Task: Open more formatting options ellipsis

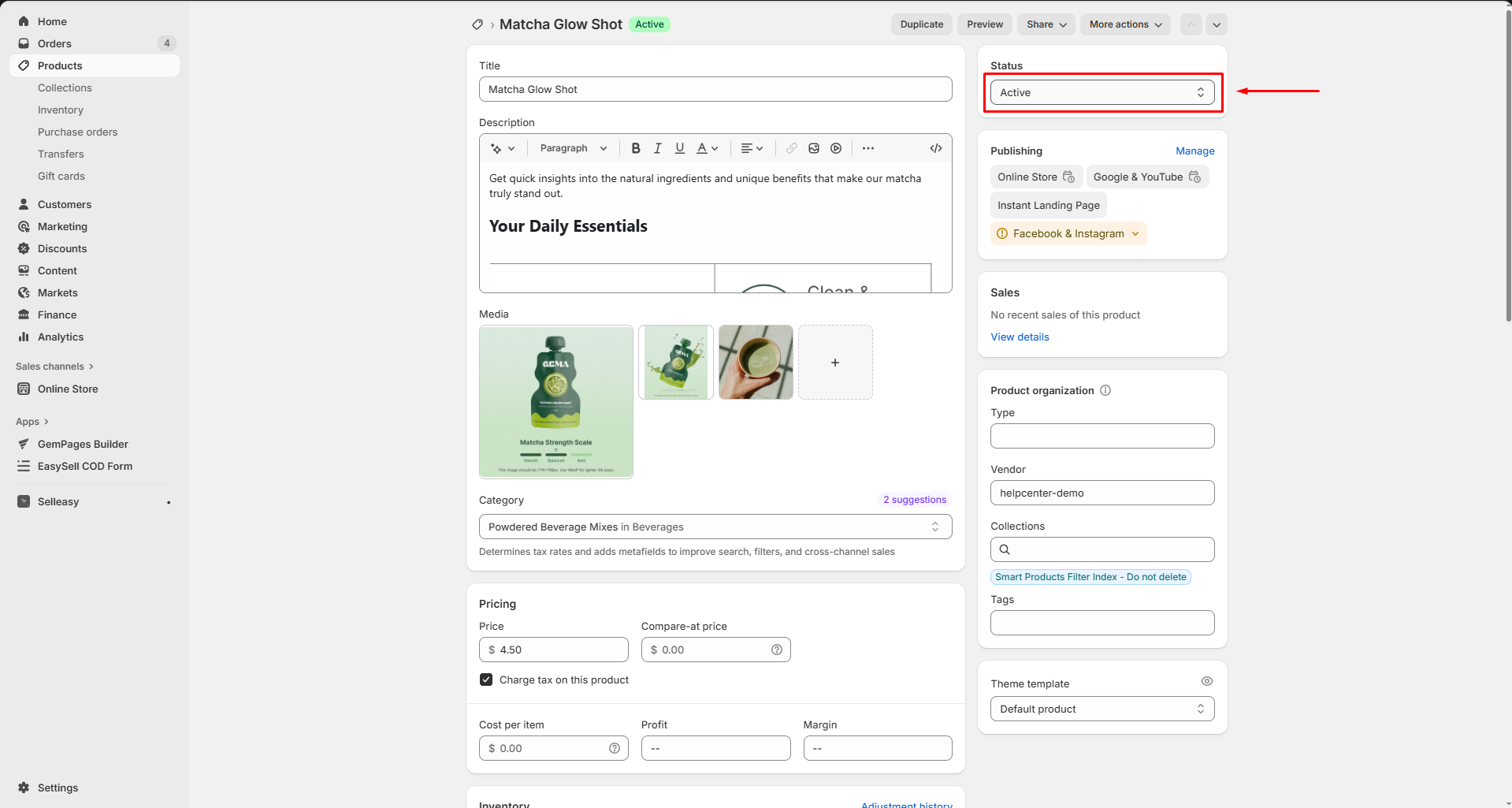Action: [x=868, y=148]
